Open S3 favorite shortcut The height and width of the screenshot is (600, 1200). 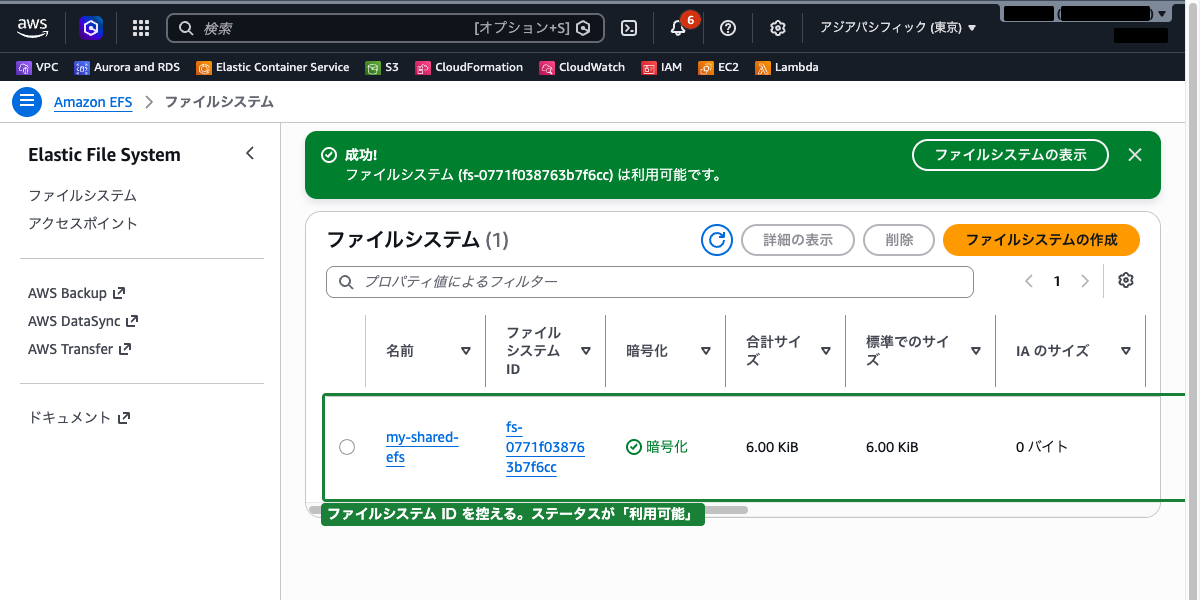[x=382, y=67]
